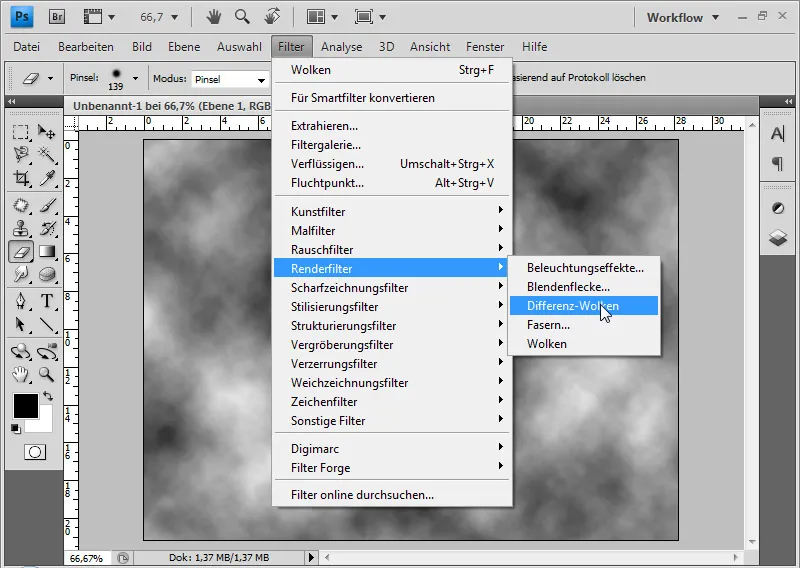800x568 pixels.
Task: Open status bar info flyout arrow
Action: 311,557
